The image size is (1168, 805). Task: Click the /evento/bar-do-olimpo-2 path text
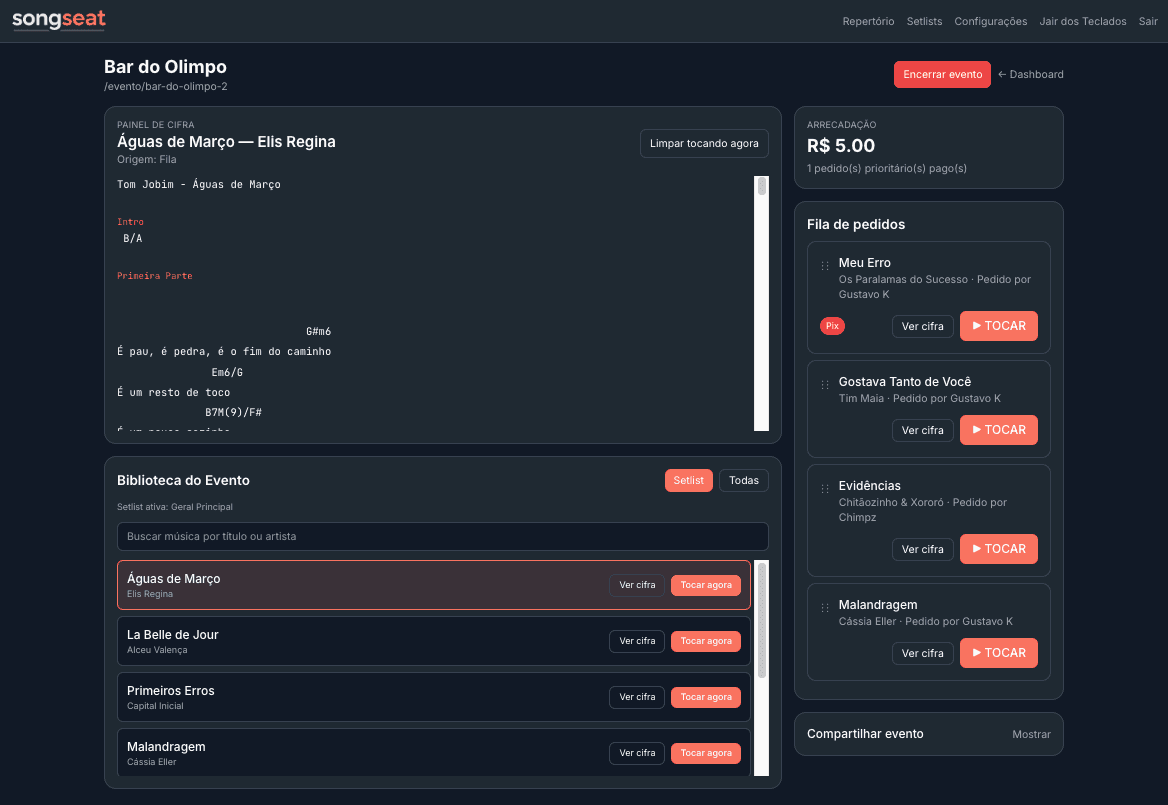[165, 86]
